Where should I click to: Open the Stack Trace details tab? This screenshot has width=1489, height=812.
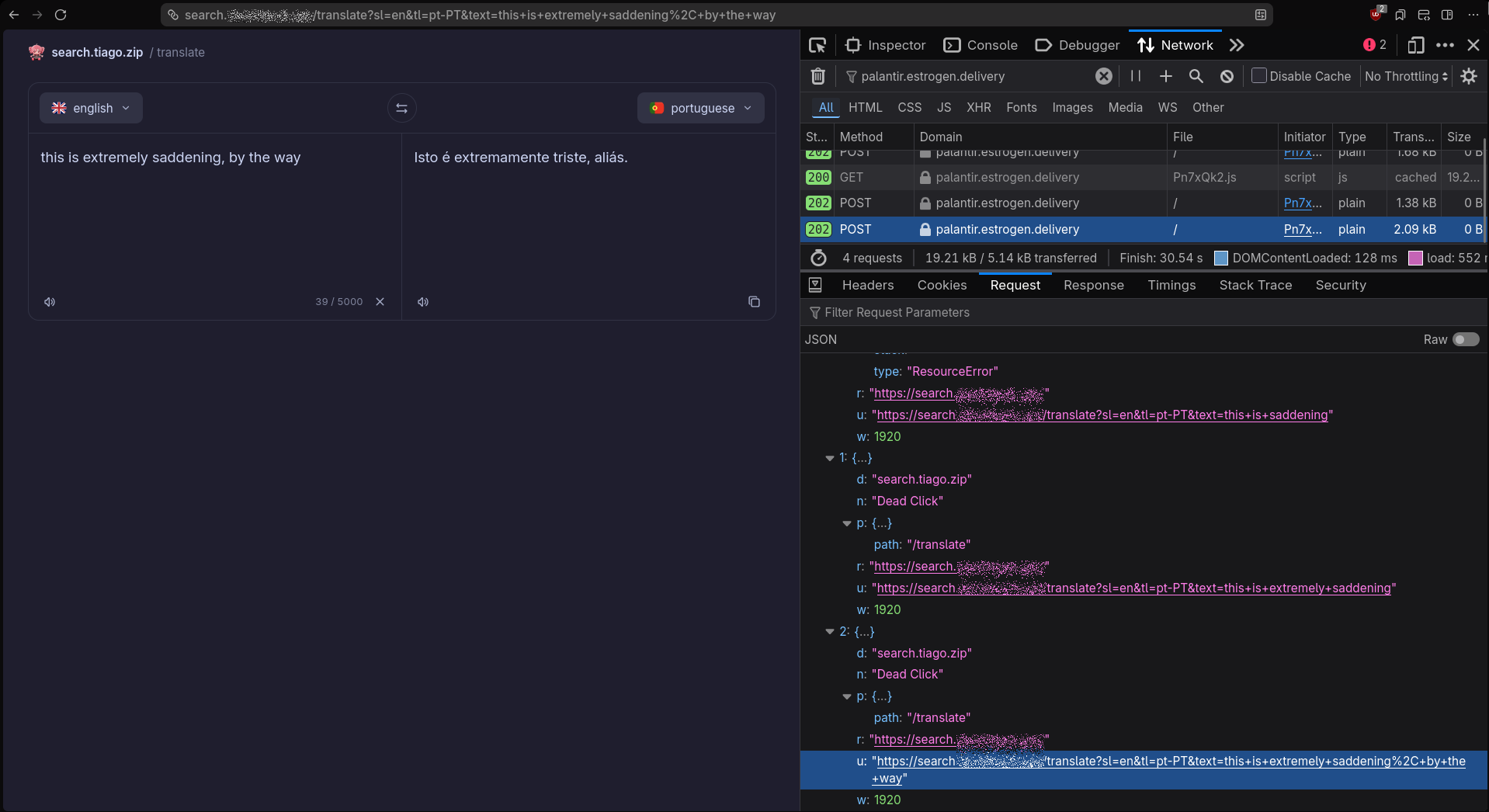tap(1255, 285)
